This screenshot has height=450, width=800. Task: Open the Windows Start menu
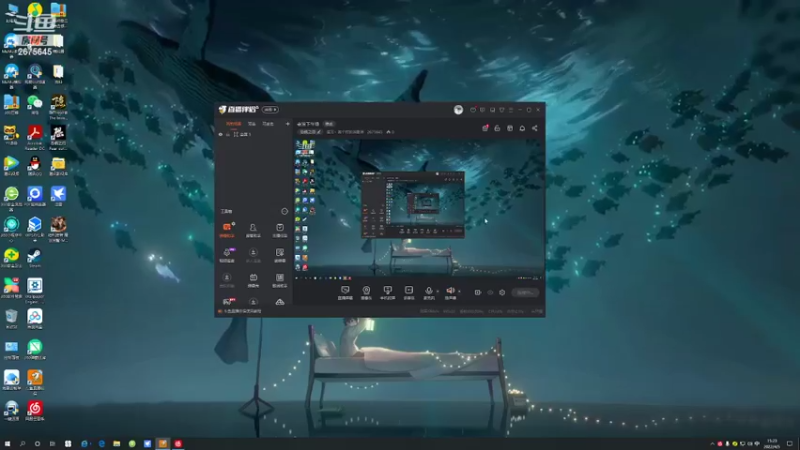[7, 443]
